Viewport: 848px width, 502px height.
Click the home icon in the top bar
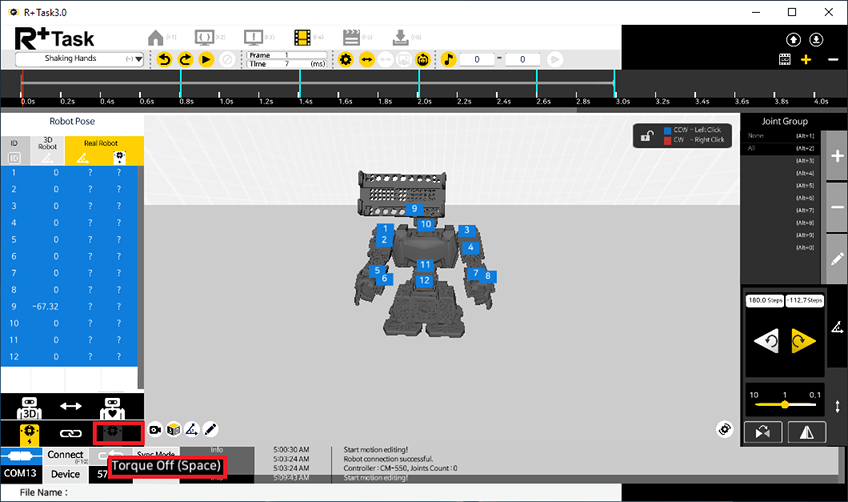[156, 37]
